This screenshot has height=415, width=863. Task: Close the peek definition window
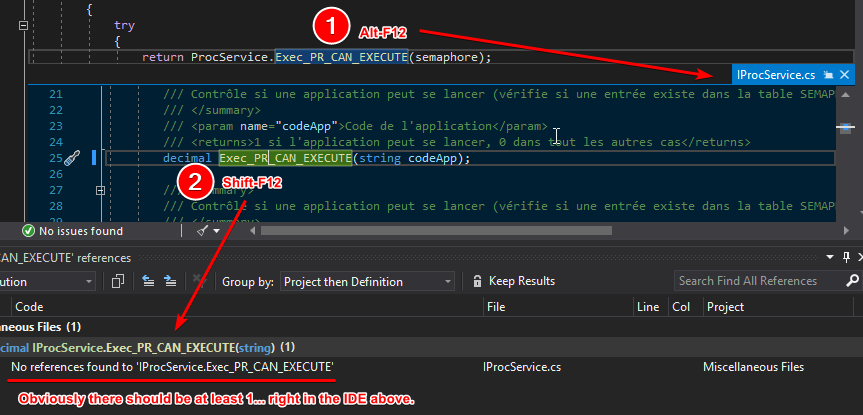click(x=844, y=74)
